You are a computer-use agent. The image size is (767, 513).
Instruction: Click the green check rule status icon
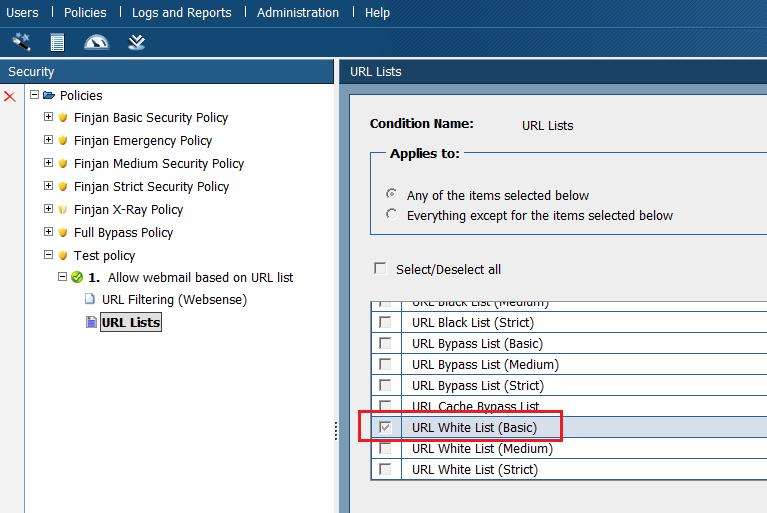[77, 278]
